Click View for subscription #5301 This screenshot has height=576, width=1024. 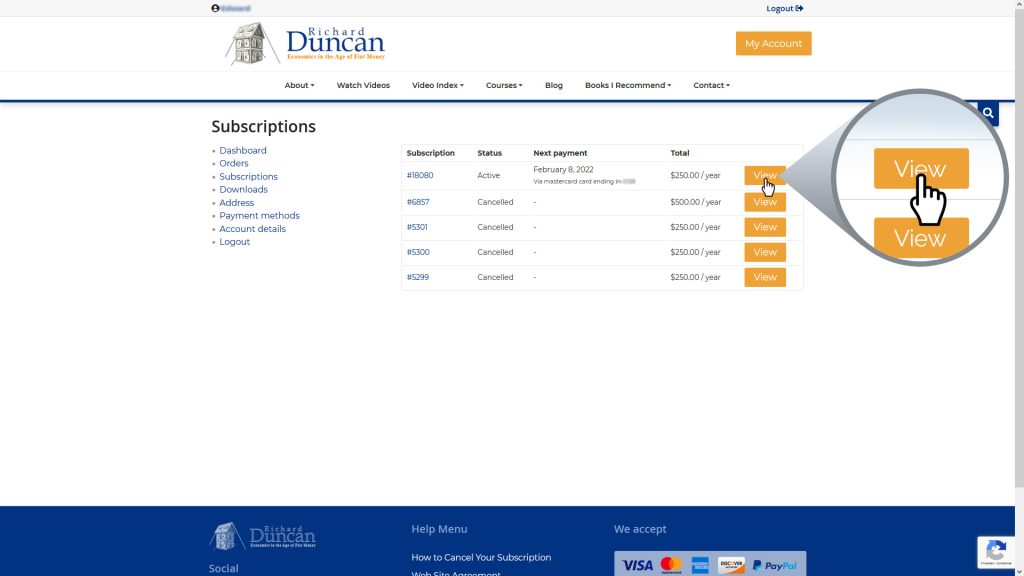coord(765,227)
